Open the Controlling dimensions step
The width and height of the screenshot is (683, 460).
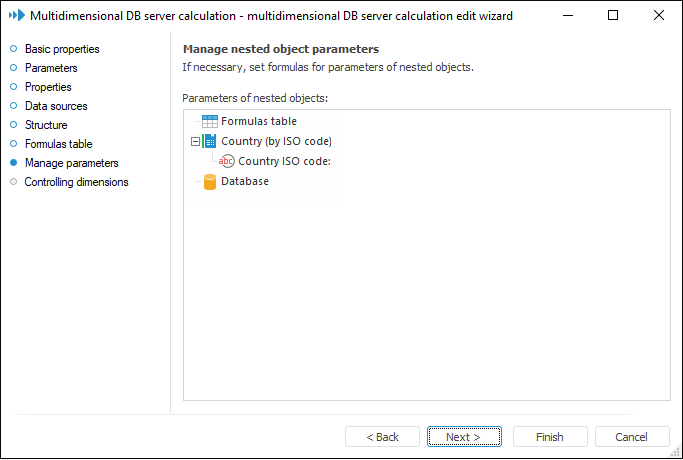coord(76,182)
